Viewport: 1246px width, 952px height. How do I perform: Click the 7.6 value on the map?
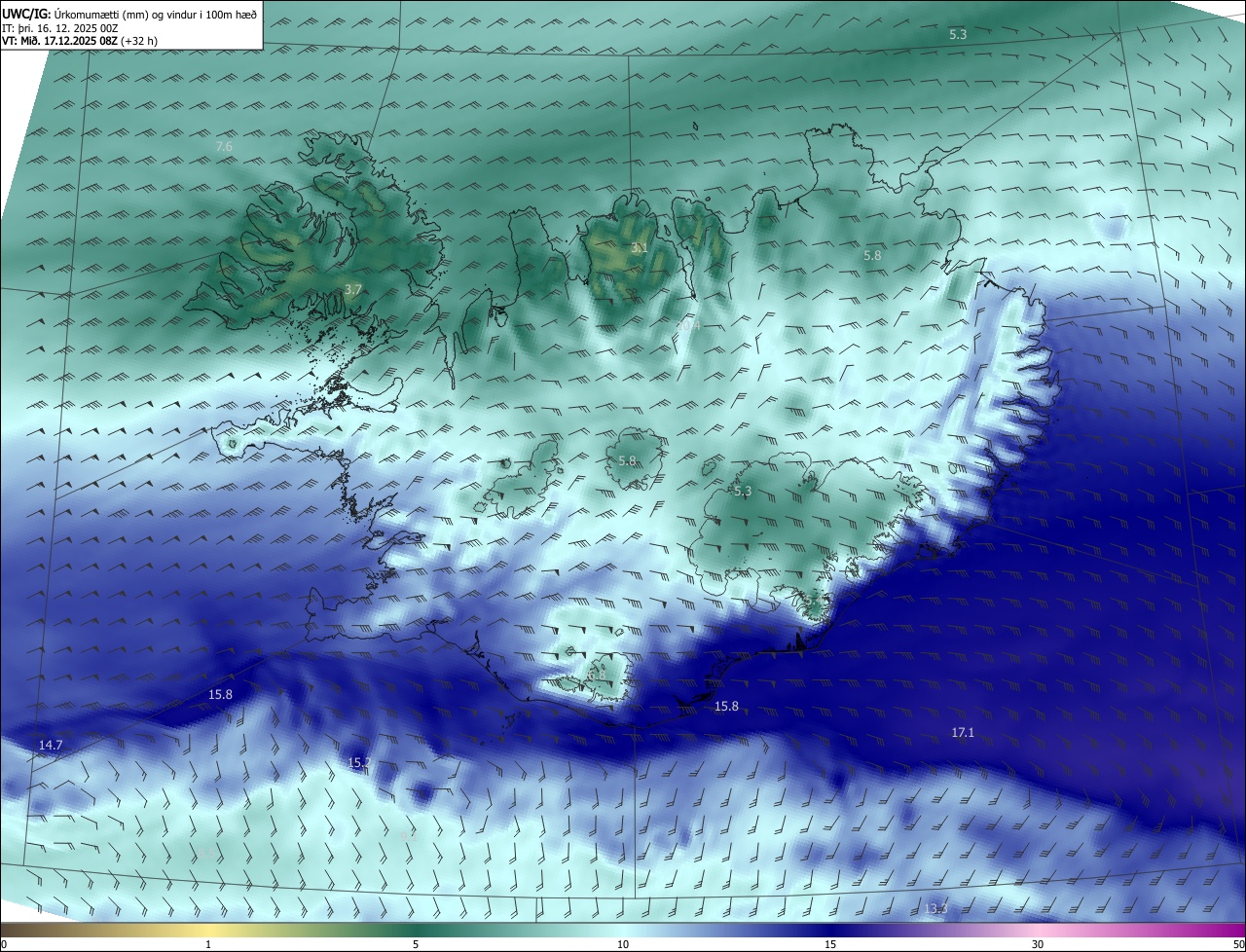pyautogui.click(x=224, y=146)
